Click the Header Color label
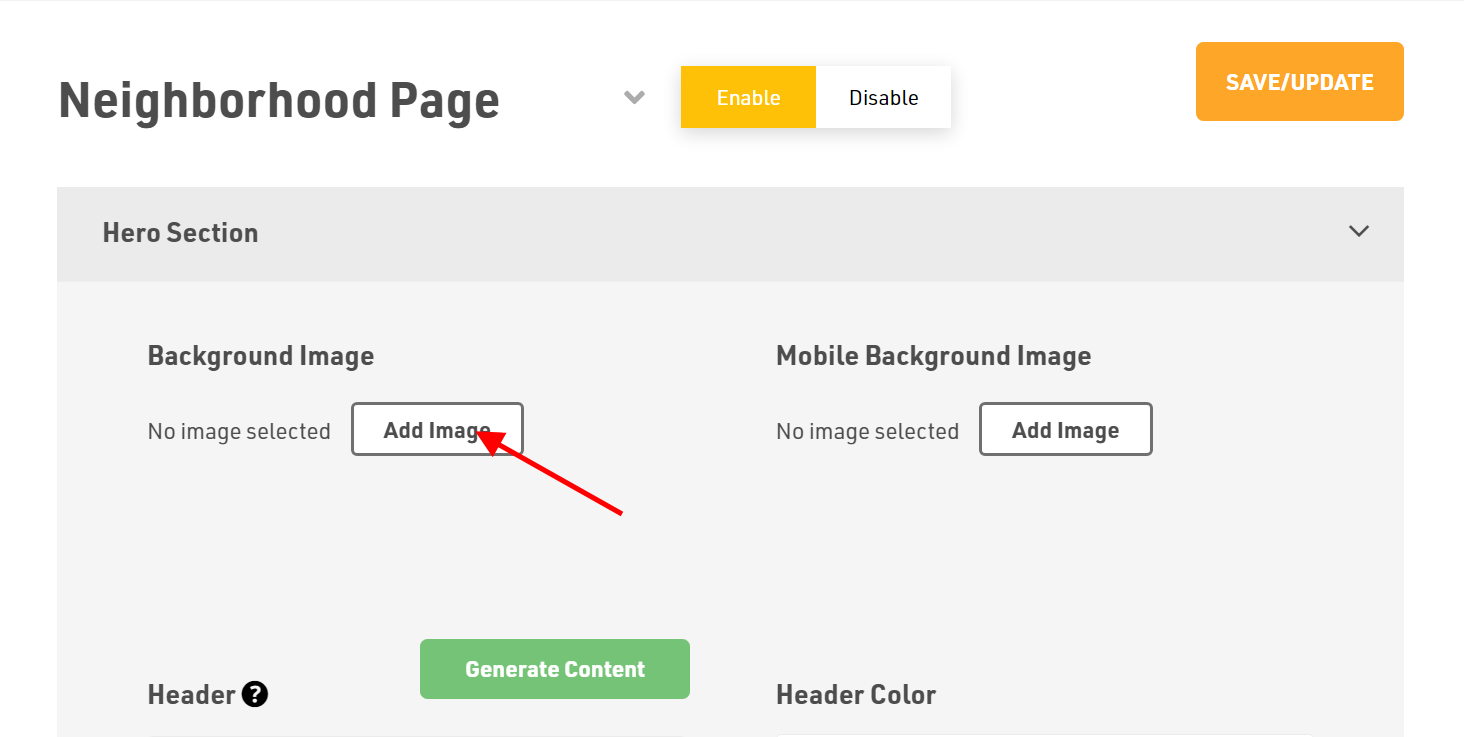This screenshot has width=1464, height=737. click(x=856, y=694)
